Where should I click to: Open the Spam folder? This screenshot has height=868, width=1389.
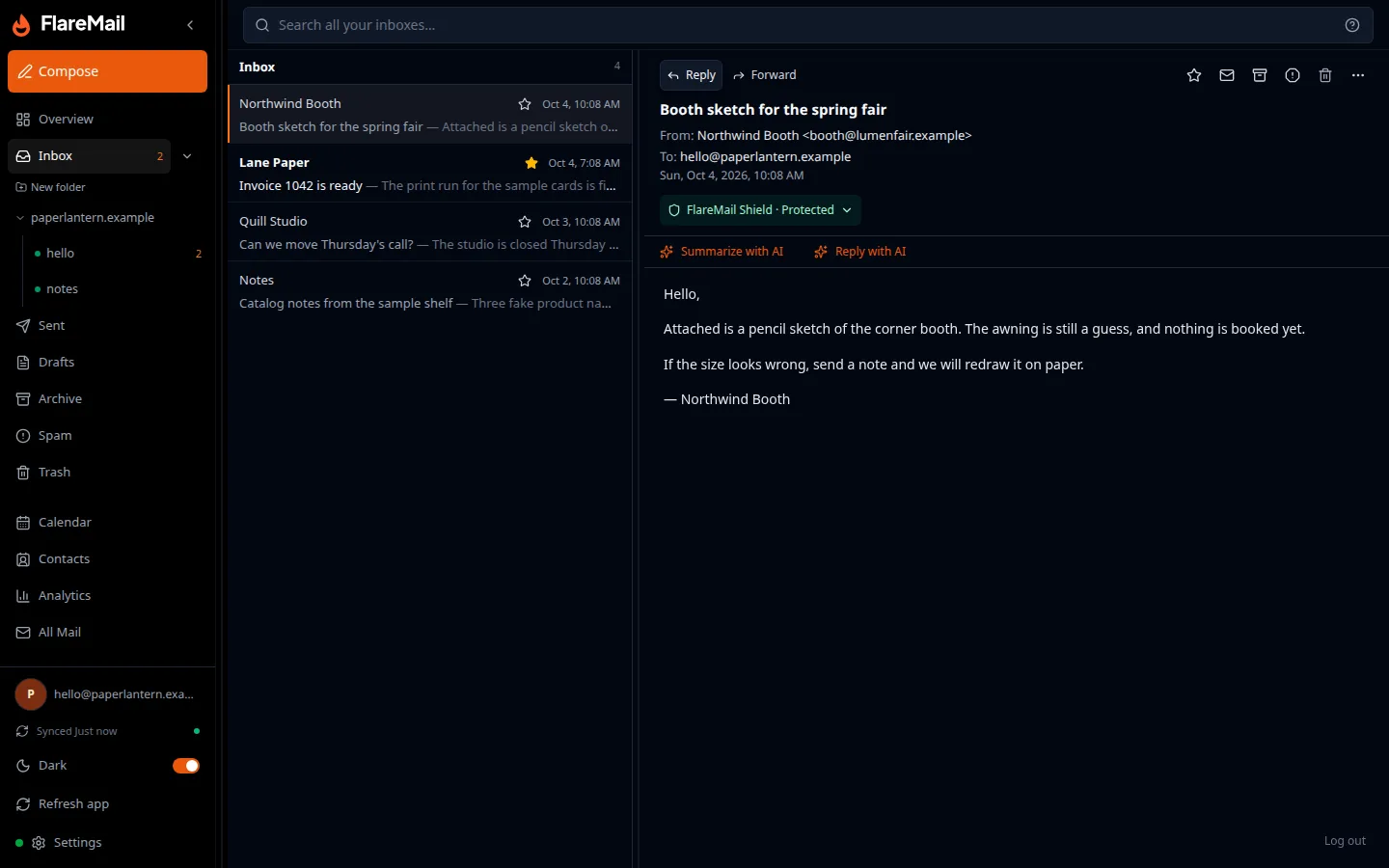pos(107,436)
